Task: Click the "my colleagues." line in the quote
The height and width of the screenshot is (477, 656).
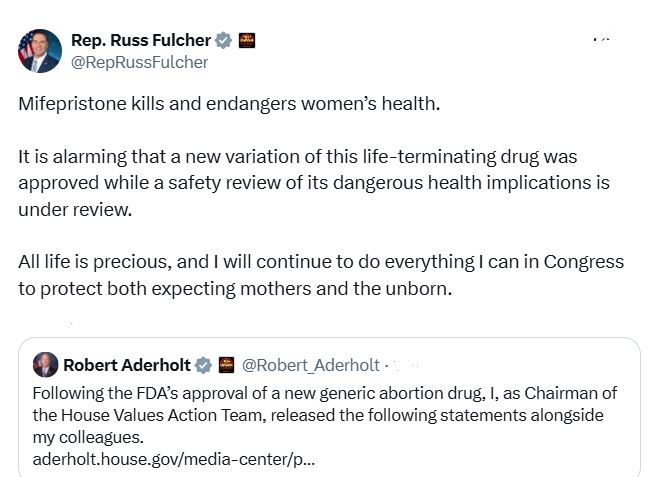Action: click(88, 437)
